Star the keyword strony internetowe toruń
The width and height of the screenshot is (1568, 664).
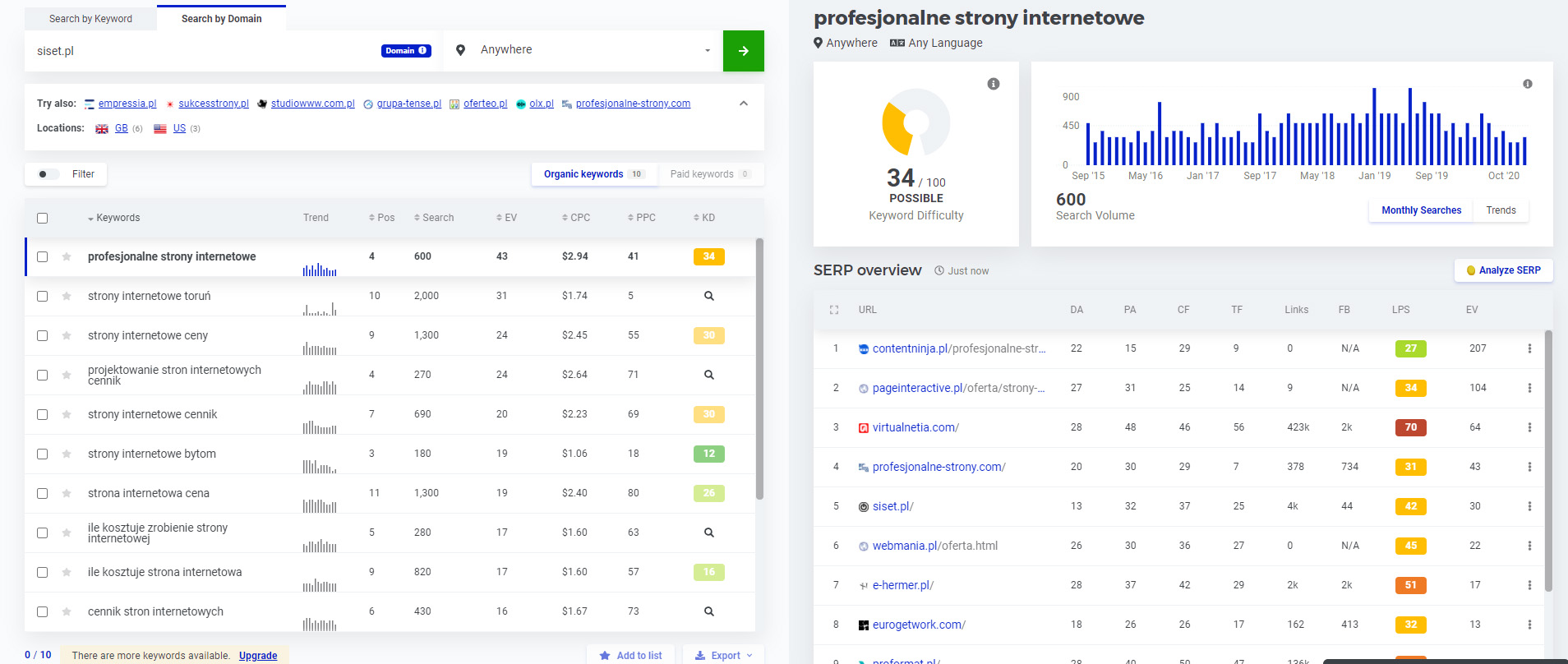tap(67, 296)
